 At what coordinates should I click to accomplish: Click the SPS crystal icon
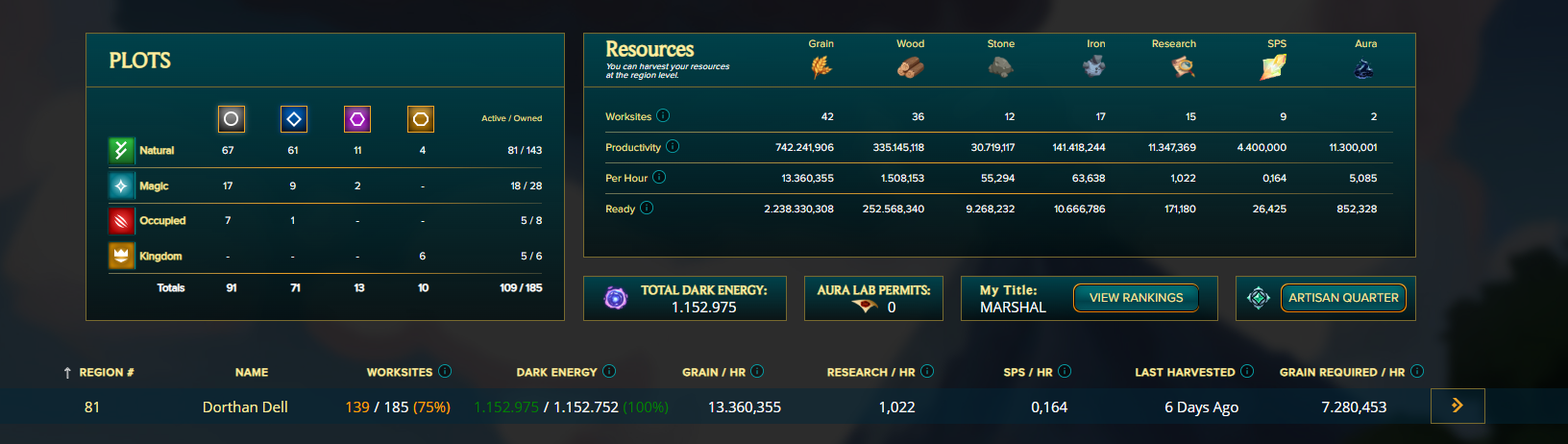(1274, 66)
